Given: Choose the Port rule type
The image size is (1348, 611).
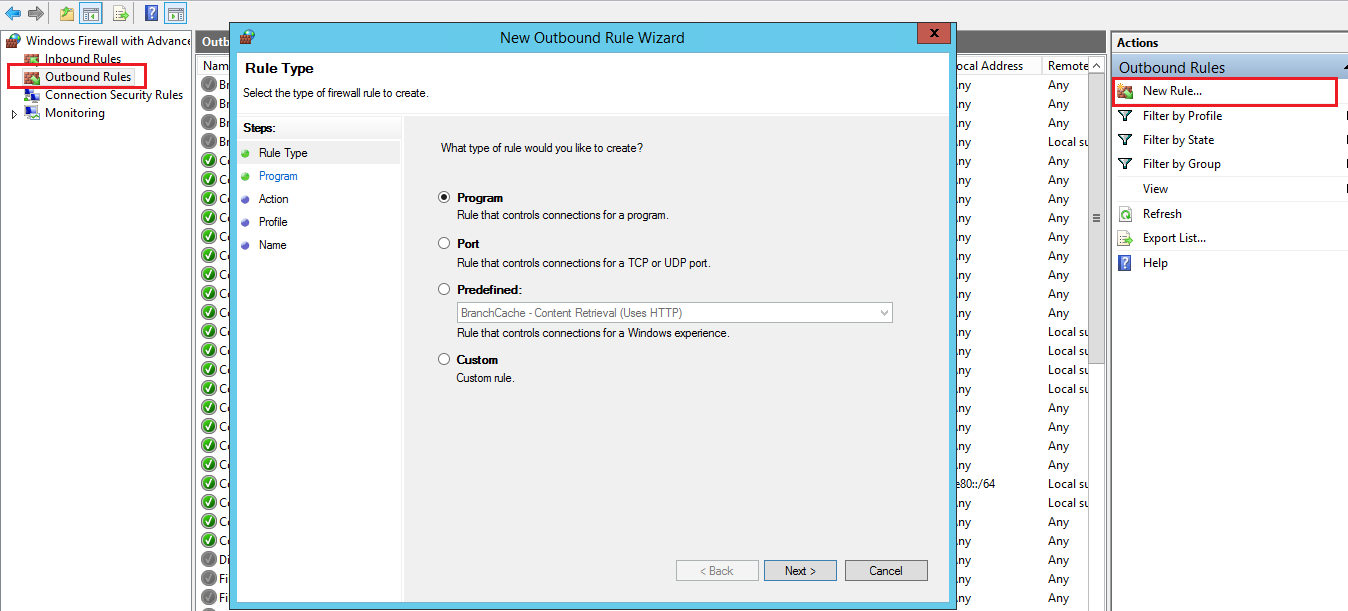Looking at the screenshot, I should [x=443, y=243].
